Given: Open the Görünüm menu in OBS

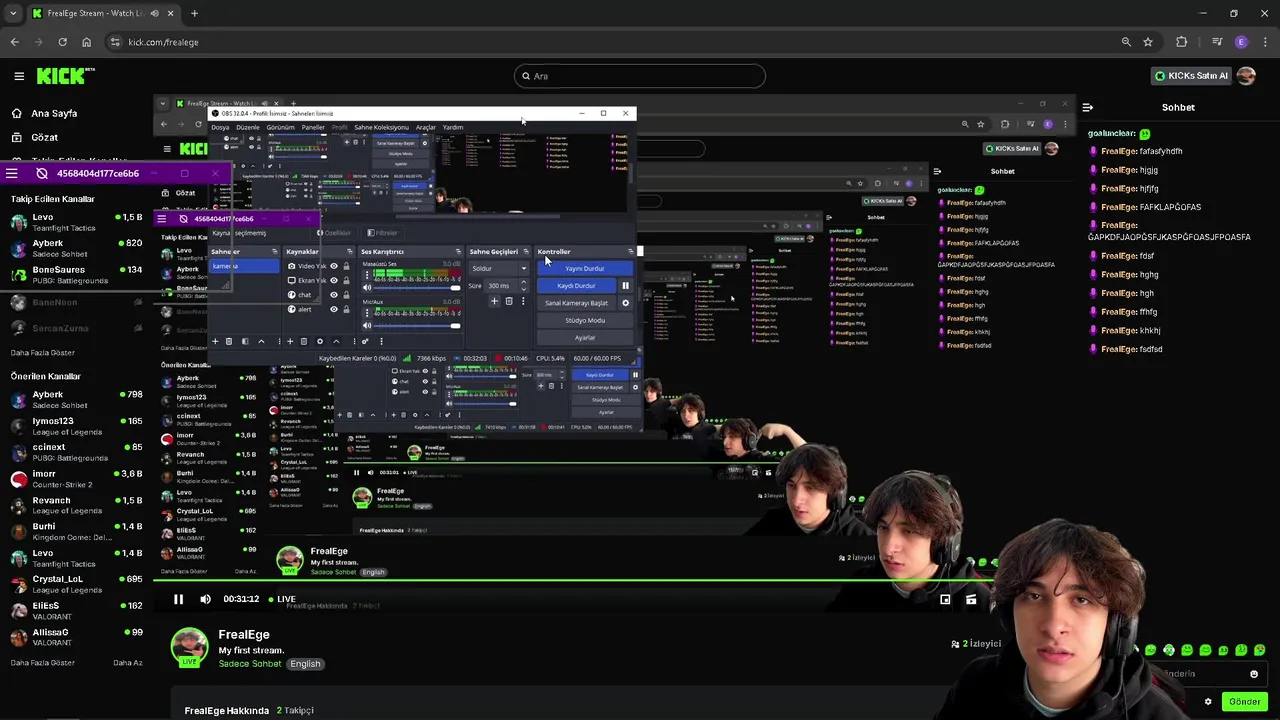Looking at the screenshot, I should click(280, 127).
